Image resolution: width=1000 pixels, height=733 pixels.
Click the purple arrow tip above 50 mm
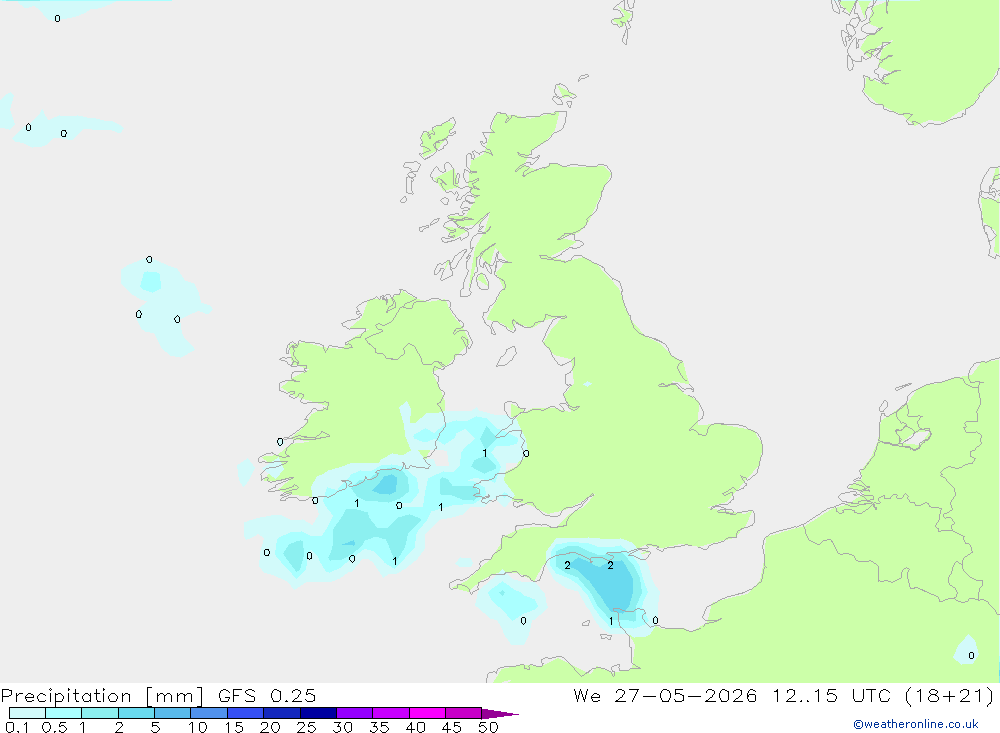499,714
